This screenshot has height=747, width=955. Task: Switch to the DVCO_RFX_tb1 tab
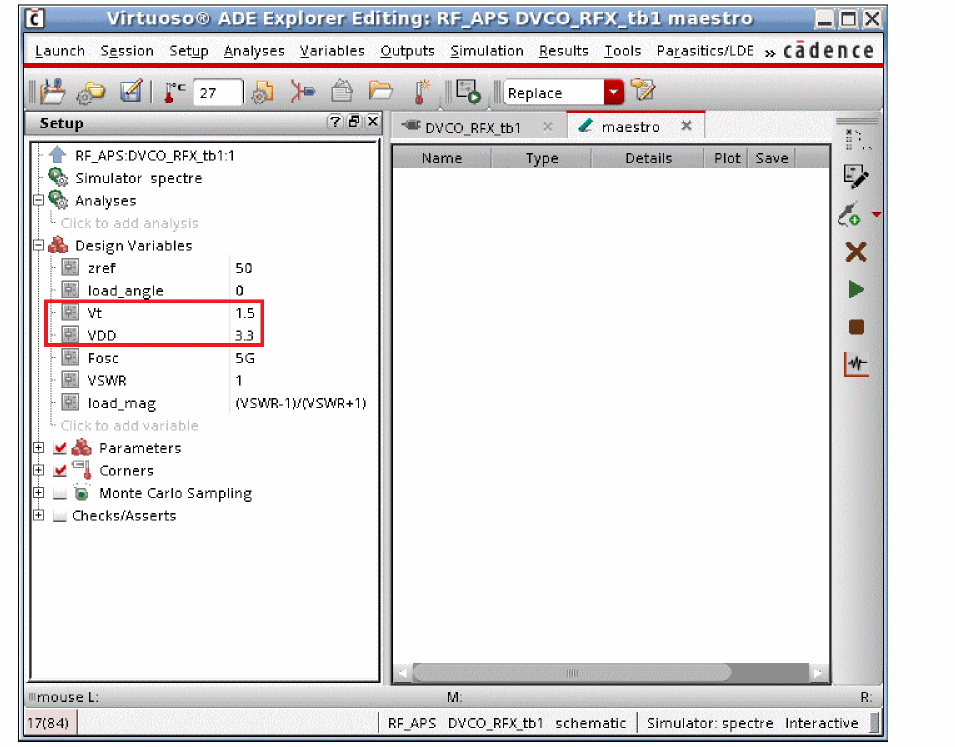click(473, 127)
